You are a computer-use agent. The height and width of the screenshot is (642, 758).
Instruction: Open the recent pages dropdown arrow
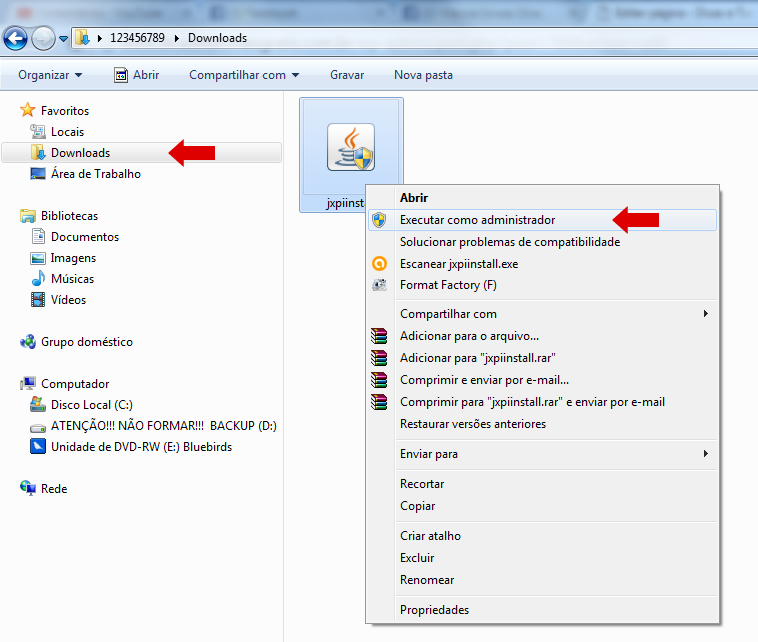point(63,39)
